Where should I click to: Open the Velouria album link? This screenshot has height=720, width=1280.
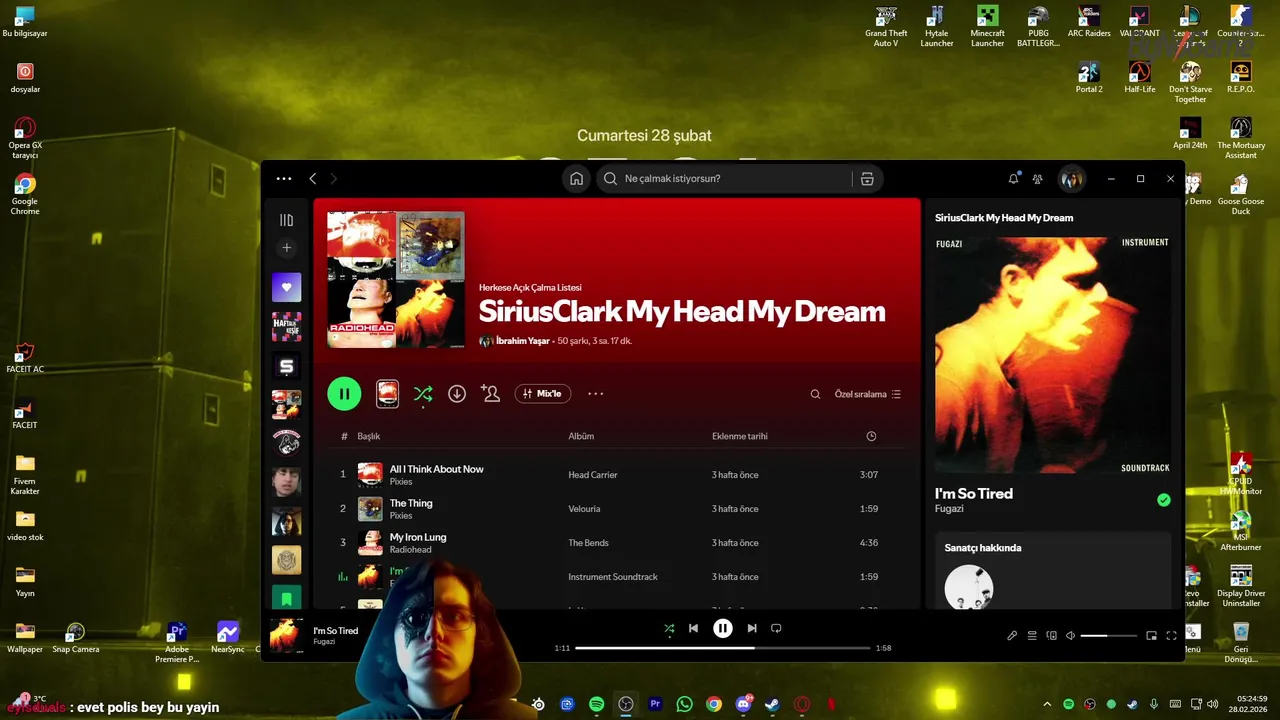pyautogui.click(x=584, y=509)
